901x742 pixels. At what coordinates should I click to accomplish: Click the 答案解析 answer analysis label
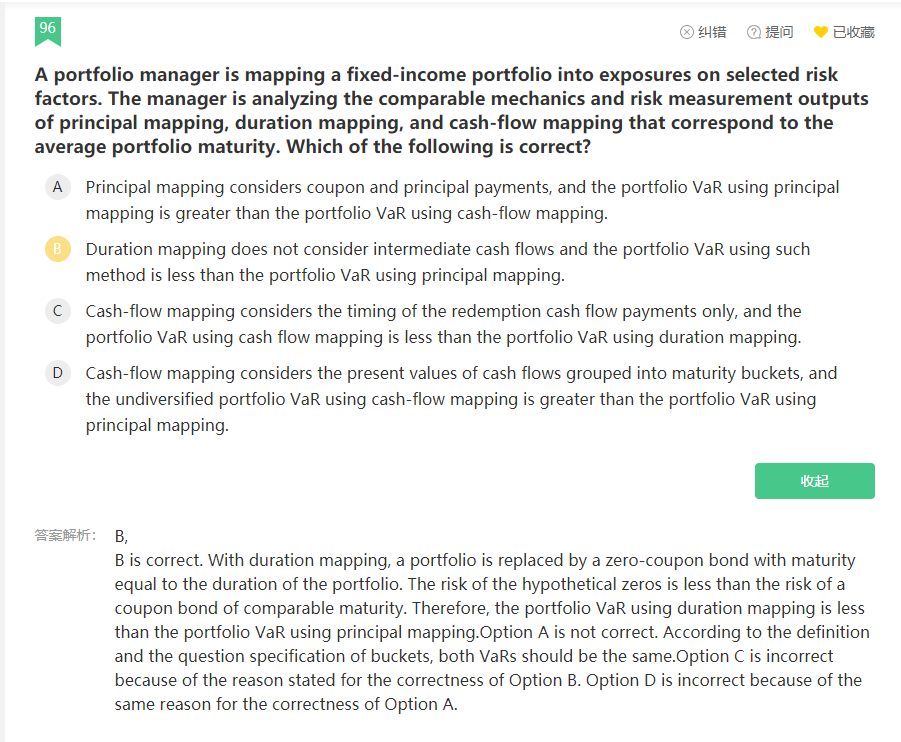[x=66, y=535]
